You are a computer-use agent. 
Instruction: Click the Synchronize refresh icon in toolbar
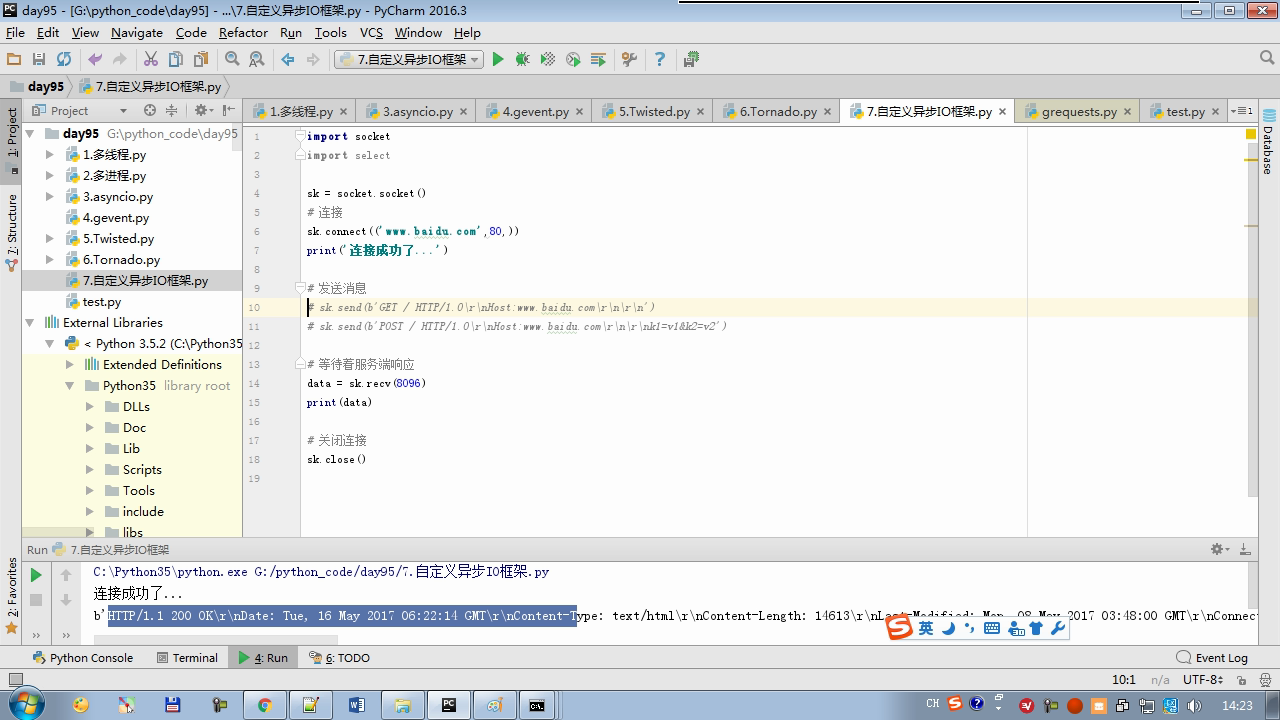[64, 60]
